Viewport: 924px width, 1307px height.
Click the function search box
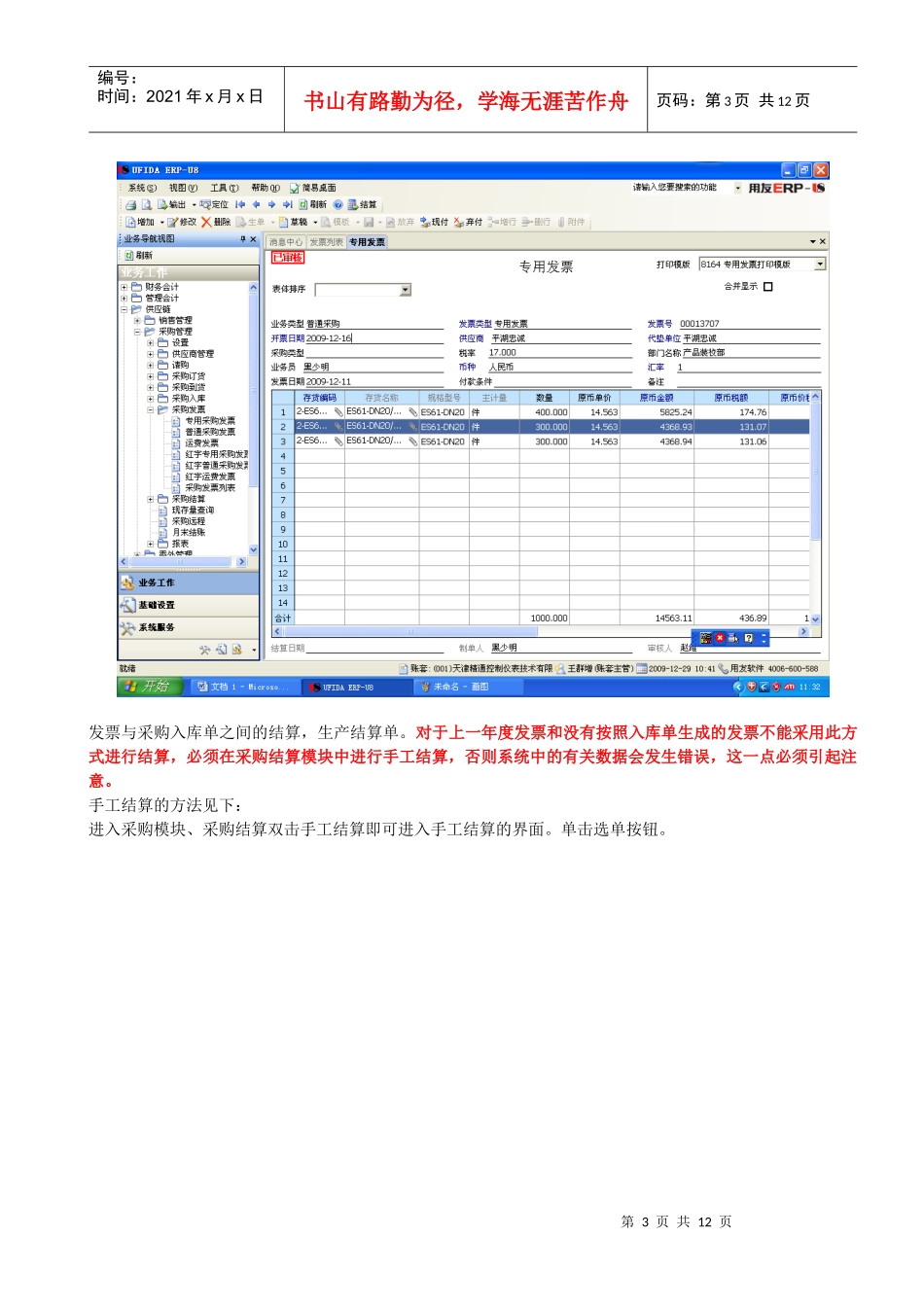point(682,189)
